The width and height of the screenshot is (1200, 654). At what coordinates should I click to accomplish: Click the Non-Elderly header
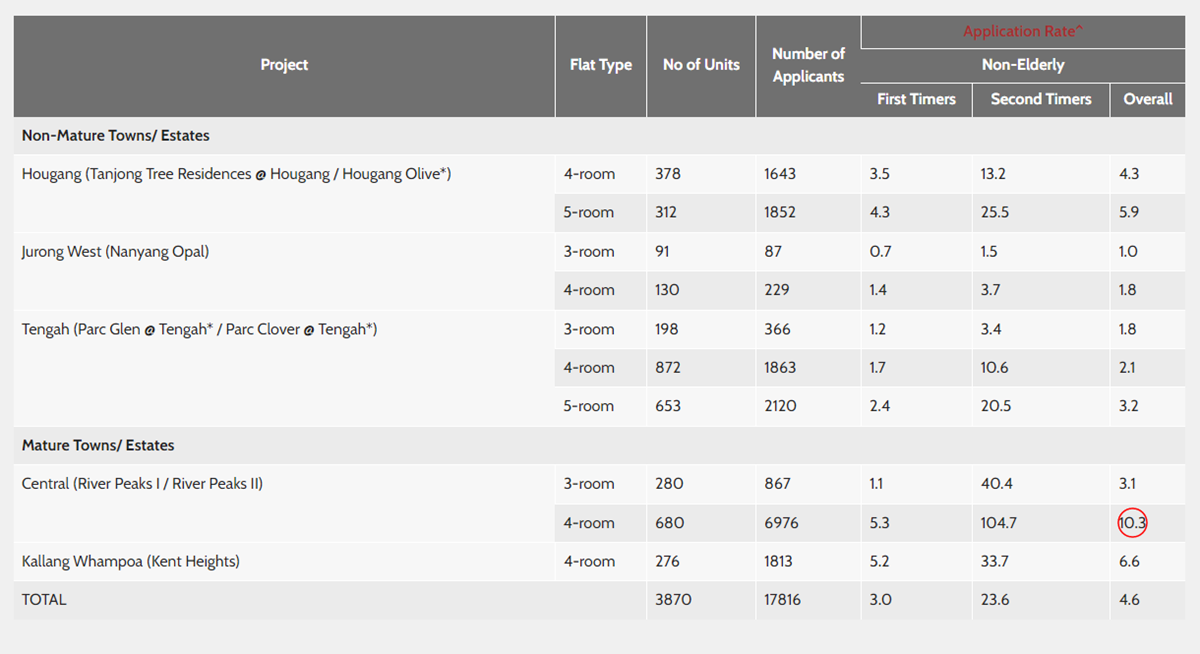(1023, 65)
